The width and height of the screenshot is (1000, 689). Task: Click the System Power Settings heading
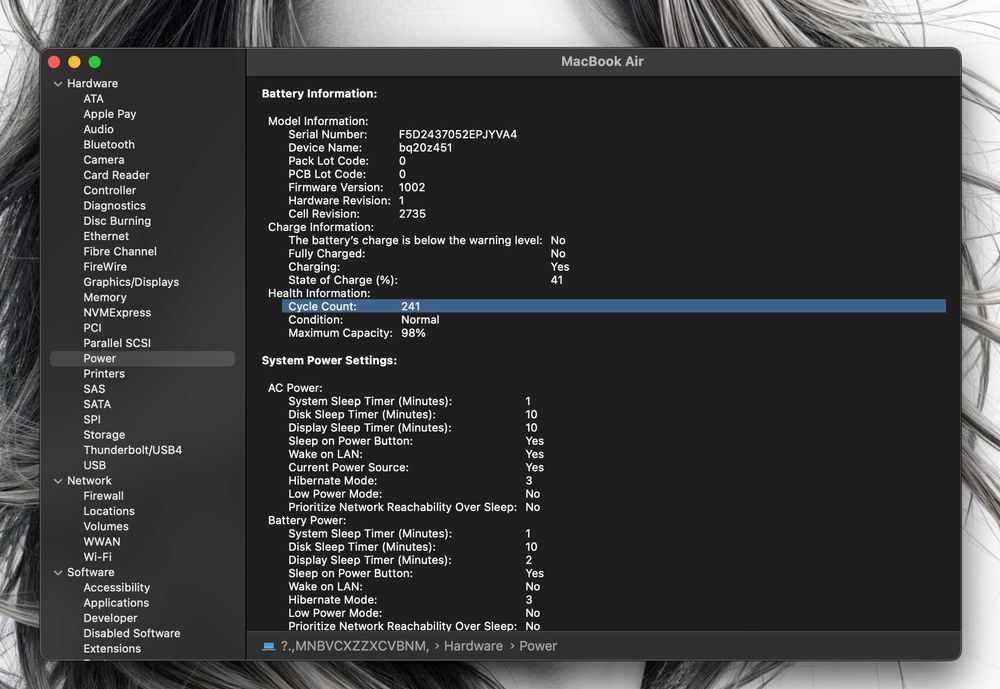coord(329,361)
